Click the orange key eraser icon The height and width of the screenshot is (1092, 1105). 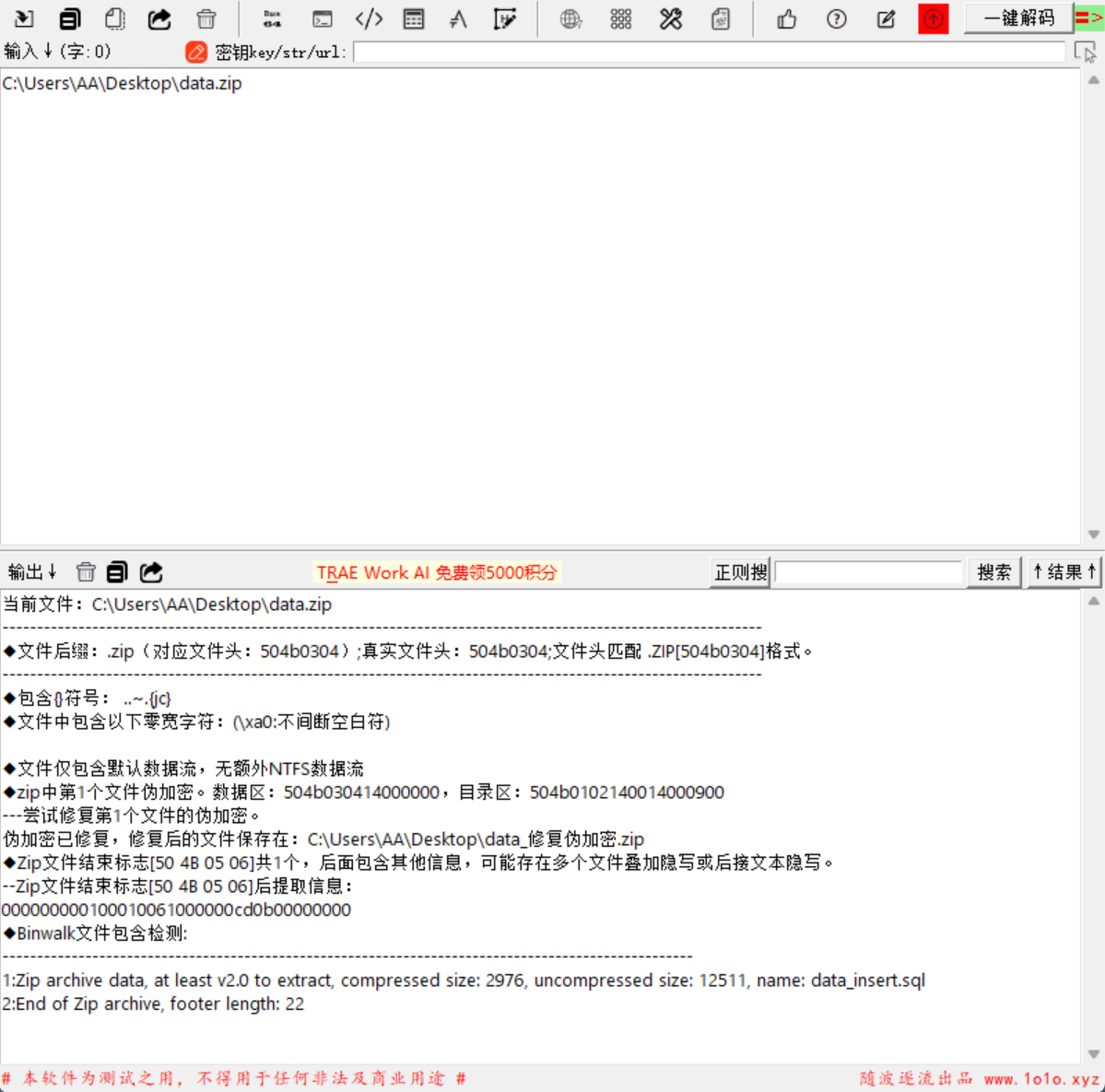(x=196, y=52)
